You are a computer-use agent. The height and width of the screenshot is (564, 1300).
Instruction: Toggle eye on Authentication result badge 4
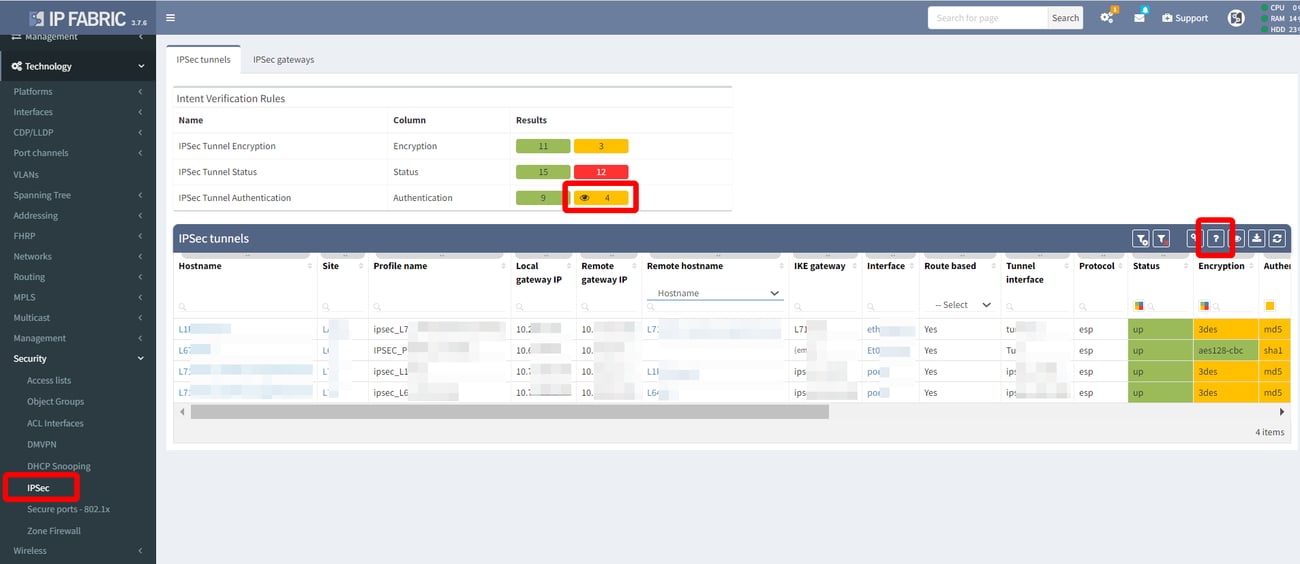585,198
